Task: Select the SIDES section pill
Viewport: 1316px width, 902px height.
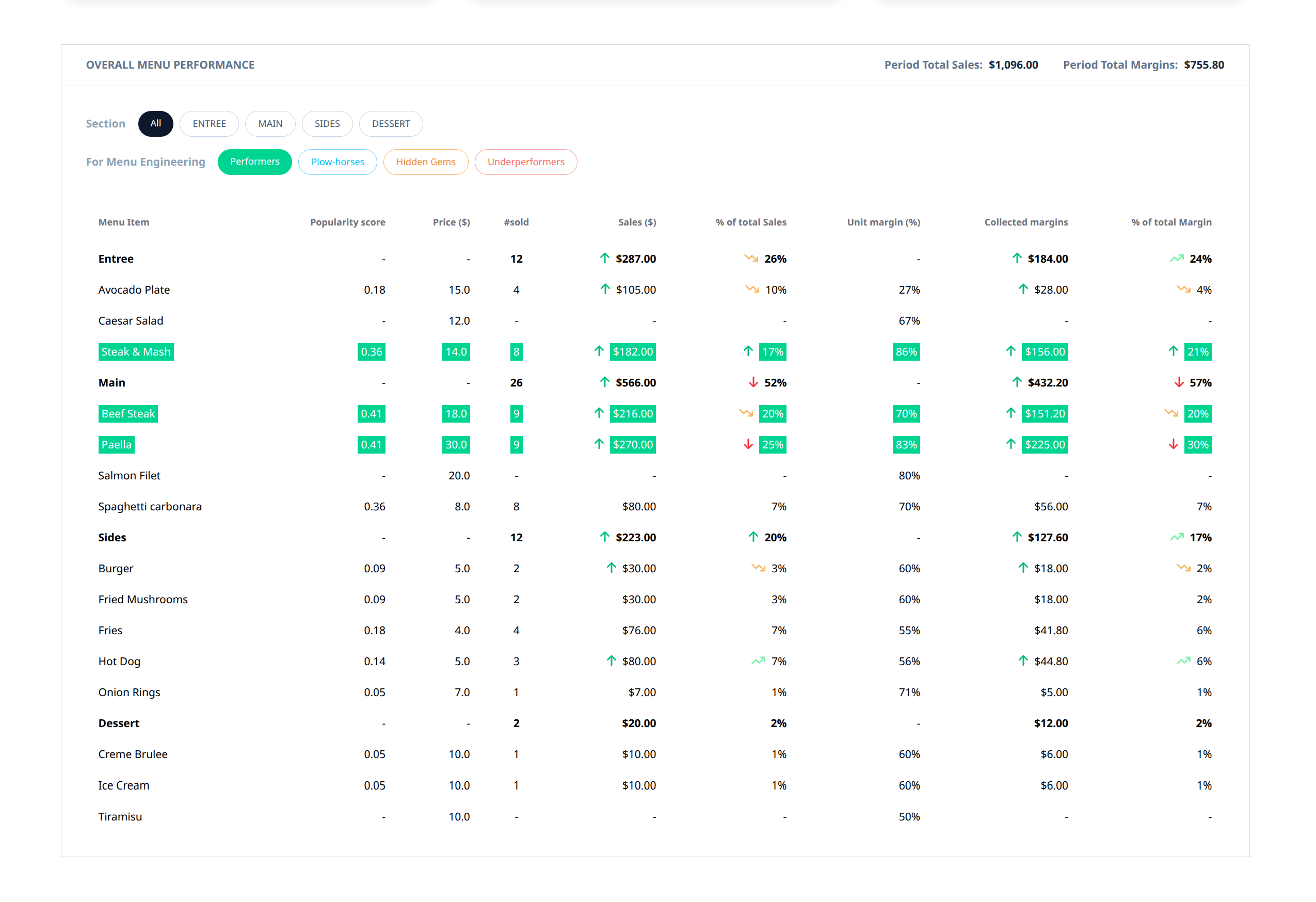Action: (x=327, y=123)
